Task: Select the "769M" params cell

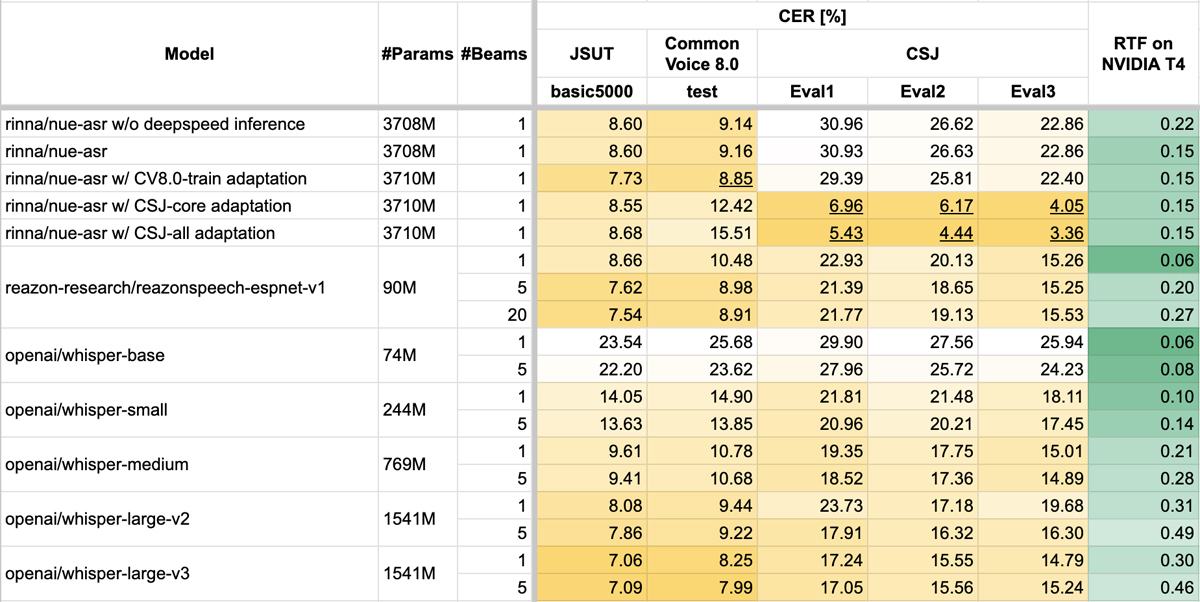Action: click(x=417, y=464)
